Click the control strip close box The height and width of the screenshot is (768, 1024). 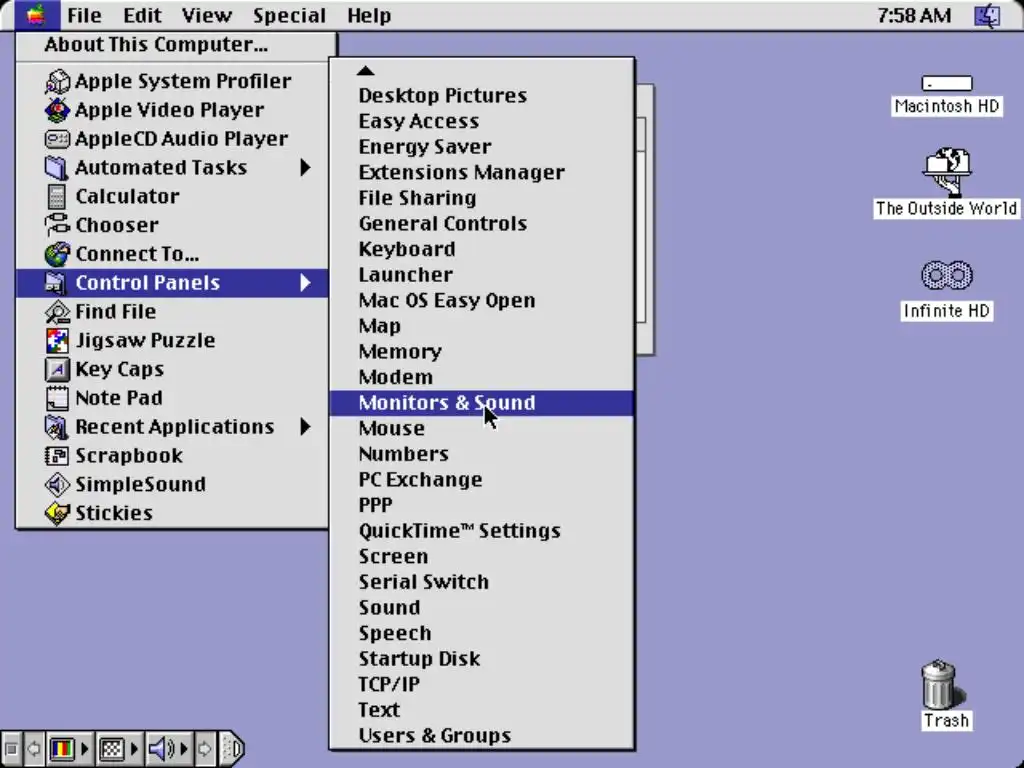(x=11, y=748)
